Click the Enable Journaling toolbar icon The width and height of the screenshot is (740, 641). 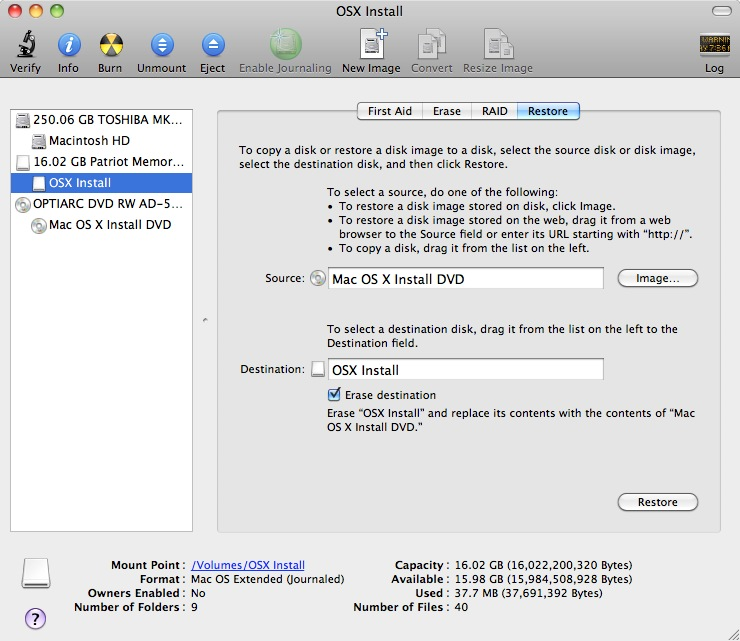pyautogui.click(x=286, y=44)
